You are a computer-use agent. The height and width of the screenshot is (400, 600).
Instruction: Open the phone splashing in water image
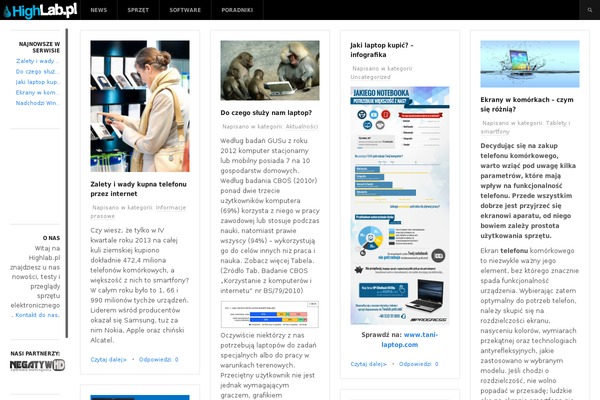[x=530, y=64]
